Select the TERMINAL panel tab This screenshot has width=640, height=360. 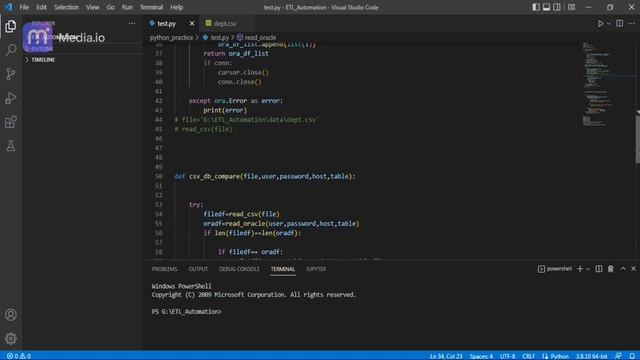[x=282, y=269]
